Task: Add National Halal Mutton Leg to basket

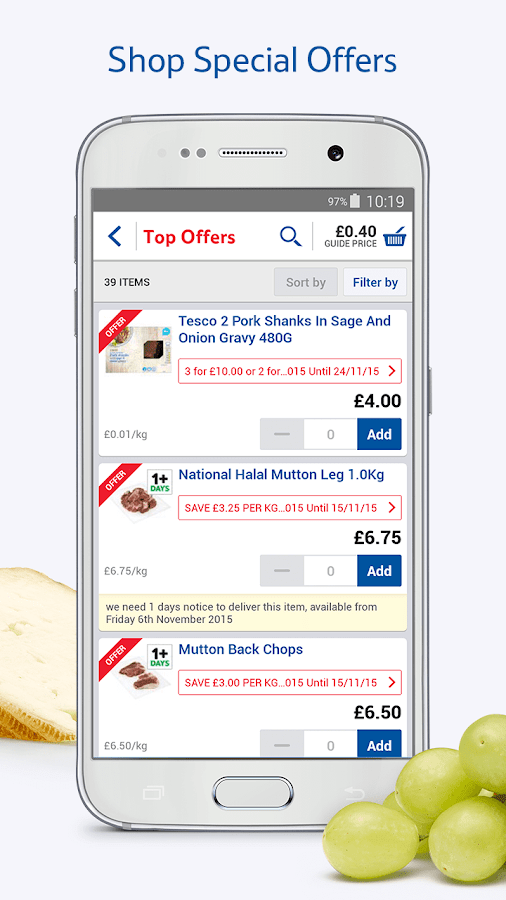Action: click(379, 571)
